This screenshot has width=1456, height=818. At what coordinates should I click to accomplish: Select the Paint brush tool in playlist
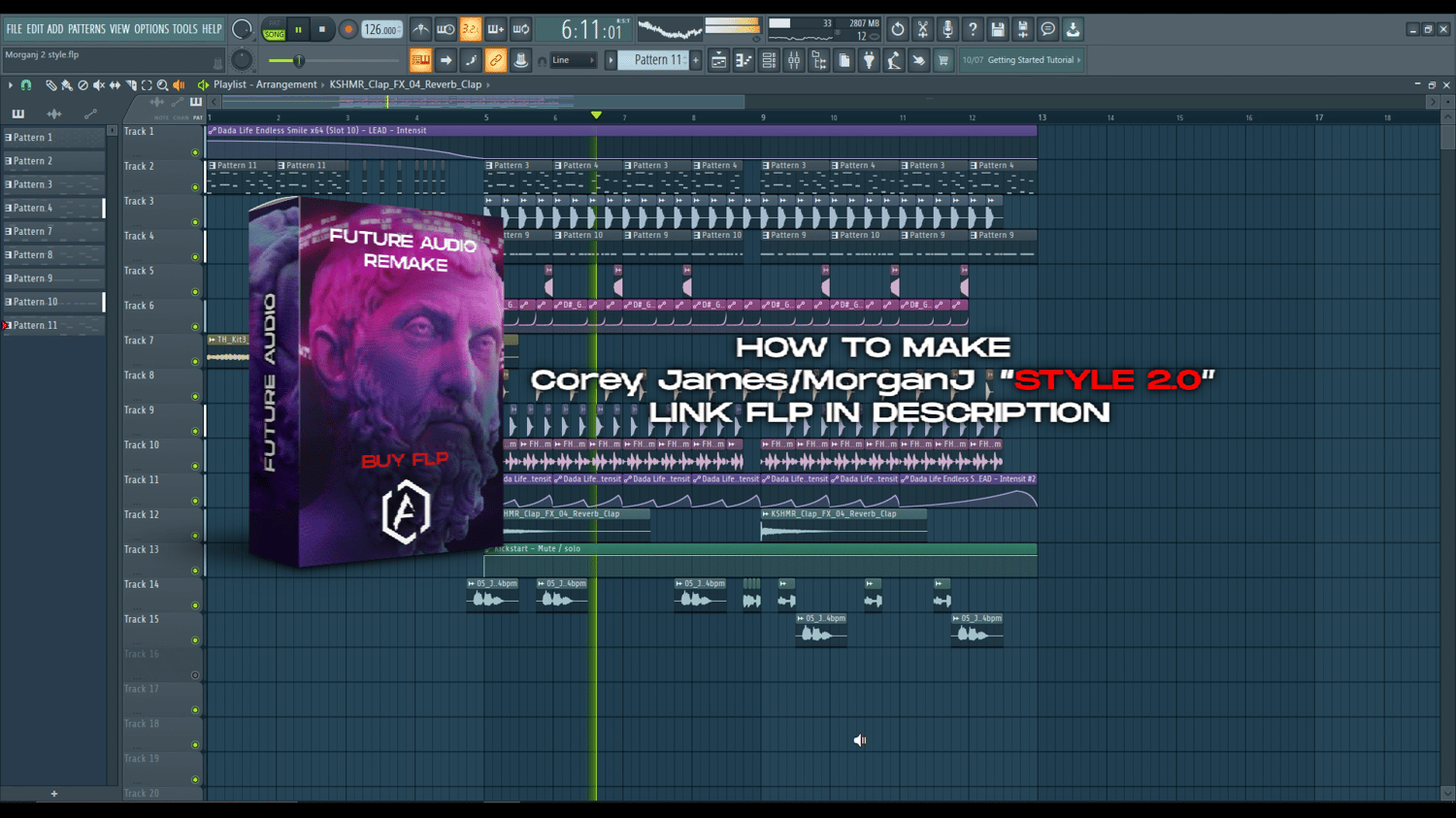pos(67,85)
